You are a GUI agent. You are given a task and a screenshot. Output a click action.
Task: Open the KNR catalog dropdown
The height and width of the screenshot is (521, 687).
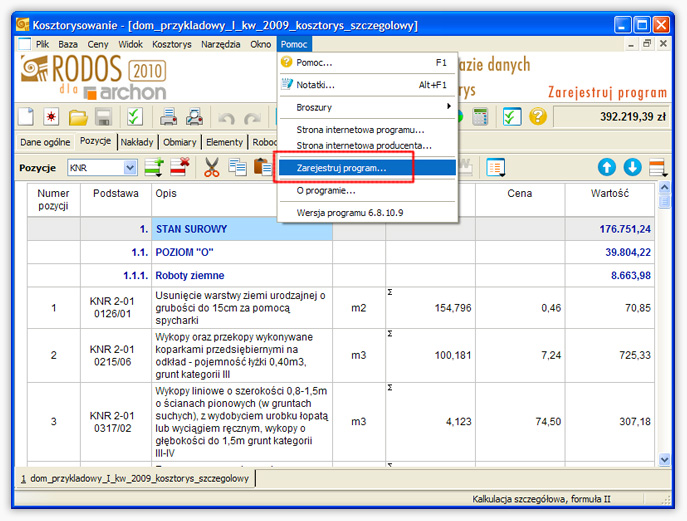(130, 167)
